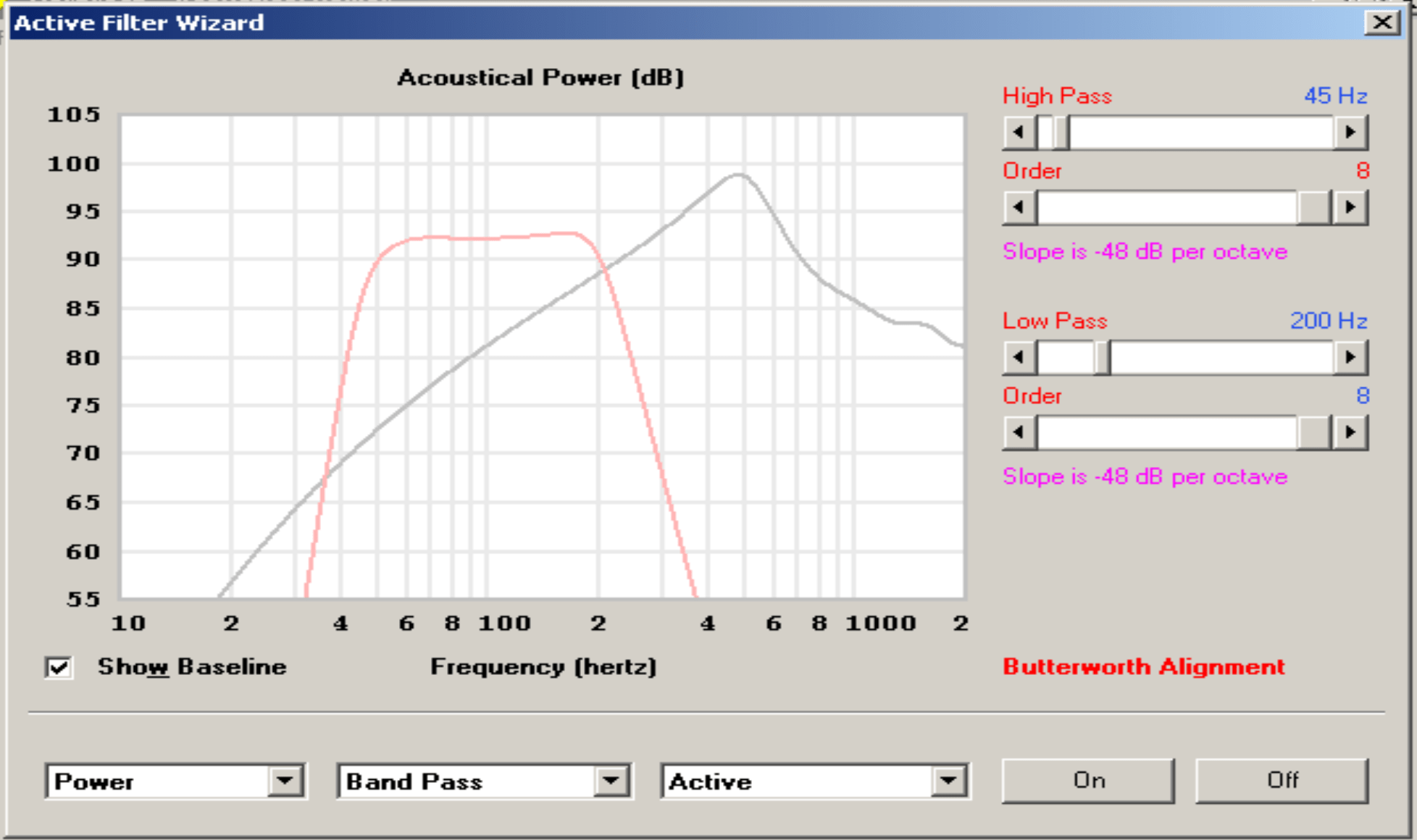The width and height of the screenshot is (1417, 840).
Task: Click the Low Pass frequency slider thumb
Action: tap(1103, 358)
